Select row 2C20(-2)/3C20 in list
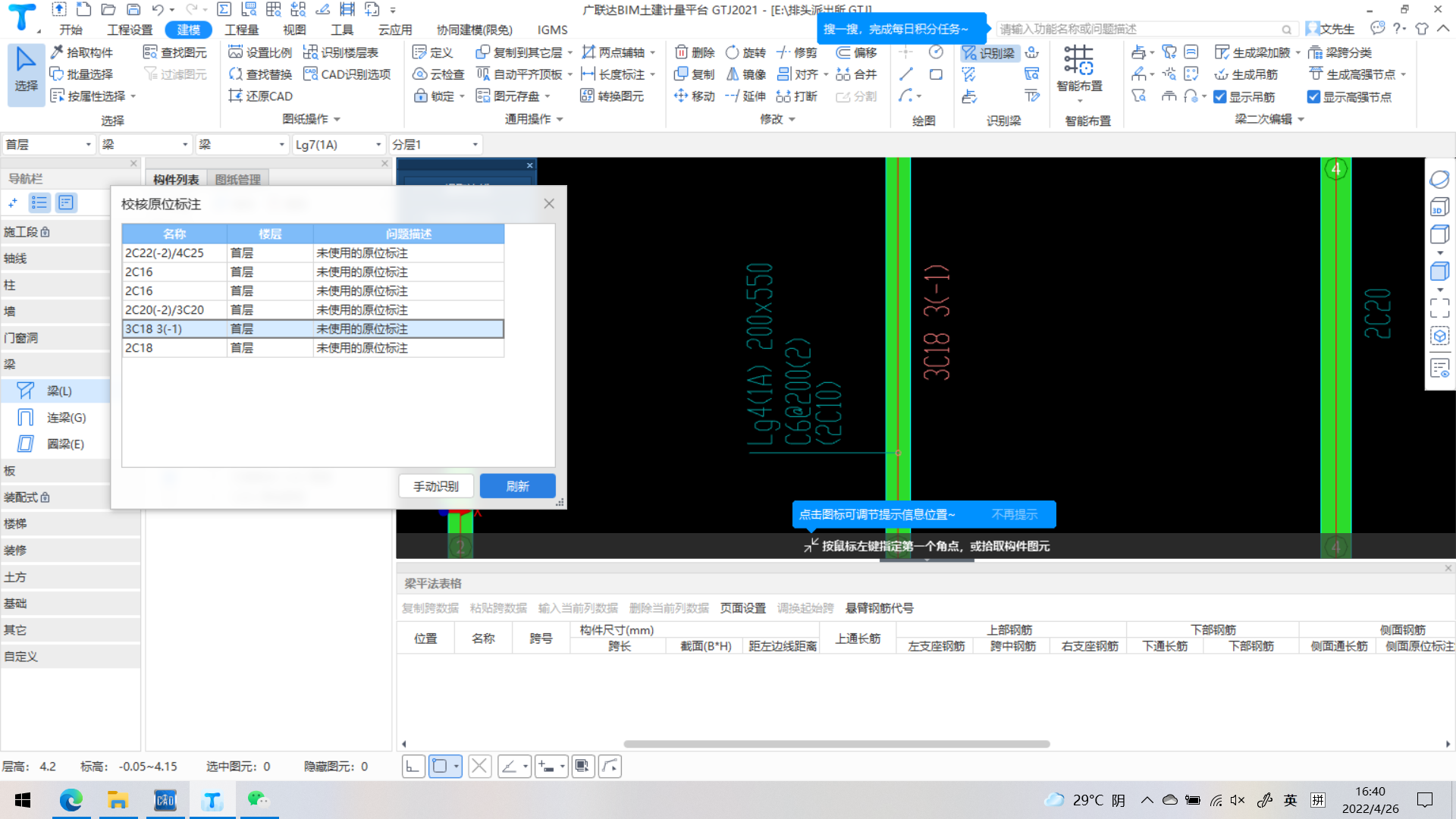 coord(312,309)
